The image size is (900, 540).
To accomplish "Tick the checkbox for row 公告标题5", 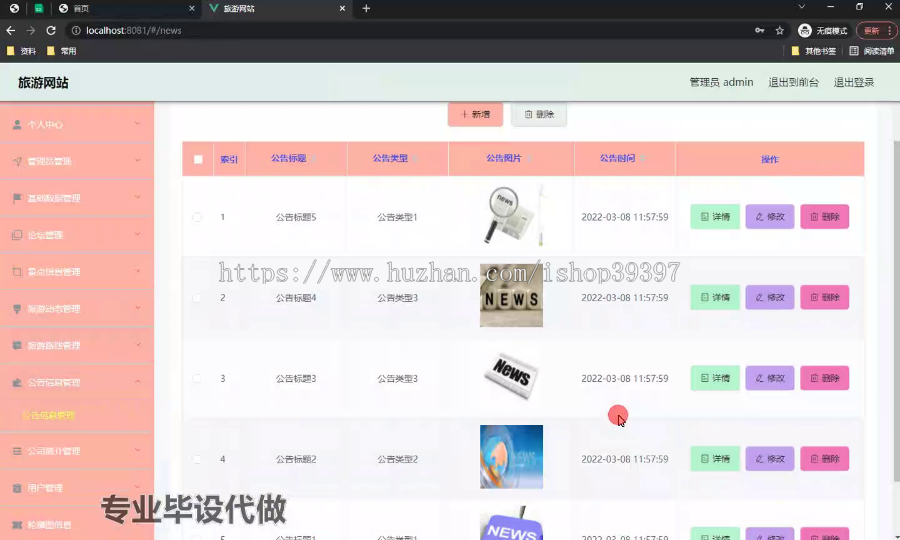I will [197, 217].
